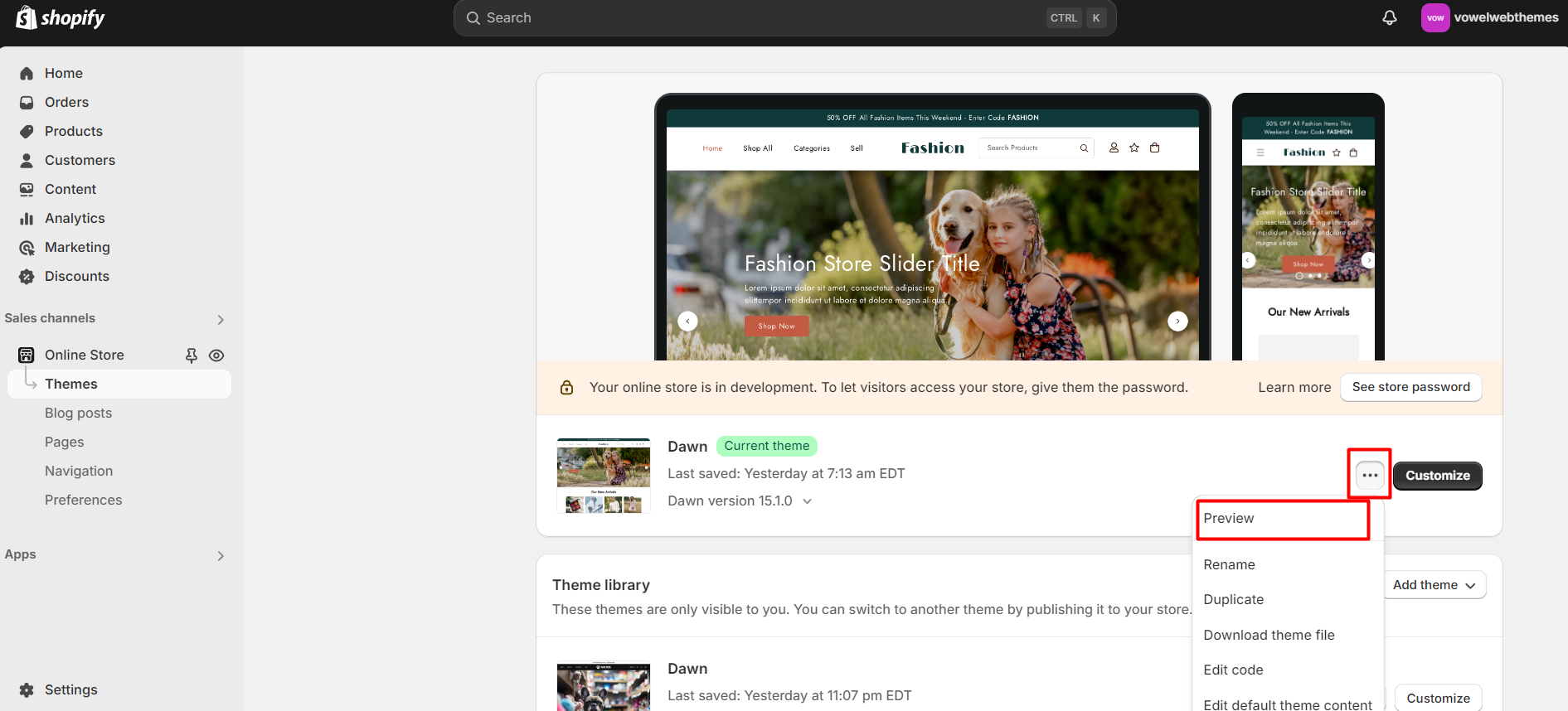
Task: Open Preferences in sidebar
Action: [83, 501]
